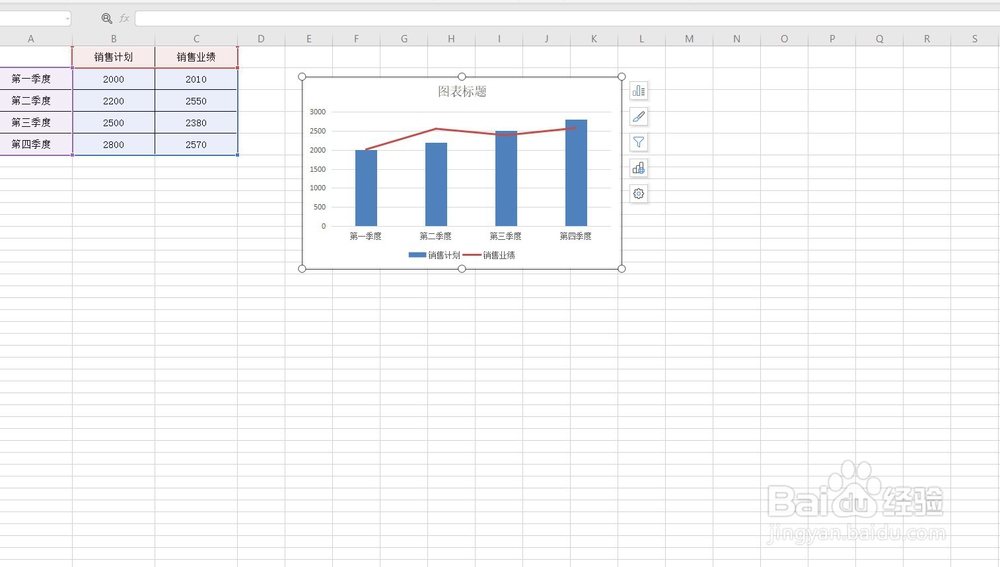This screenshot has width=1000, height=567.
Task: Select column D header
Action: tap(261, 39)
